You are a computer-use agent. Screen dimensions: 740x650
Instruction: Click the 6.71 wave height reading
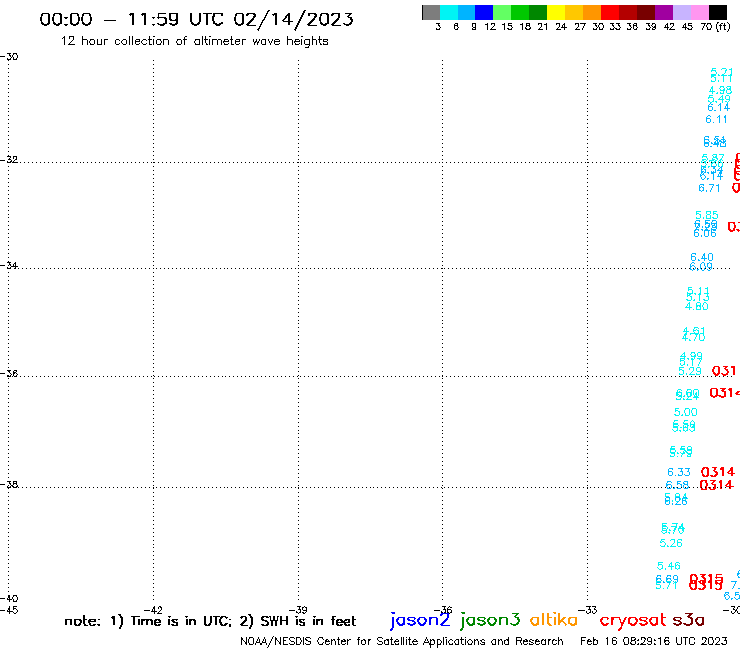(x=709, y=188)
